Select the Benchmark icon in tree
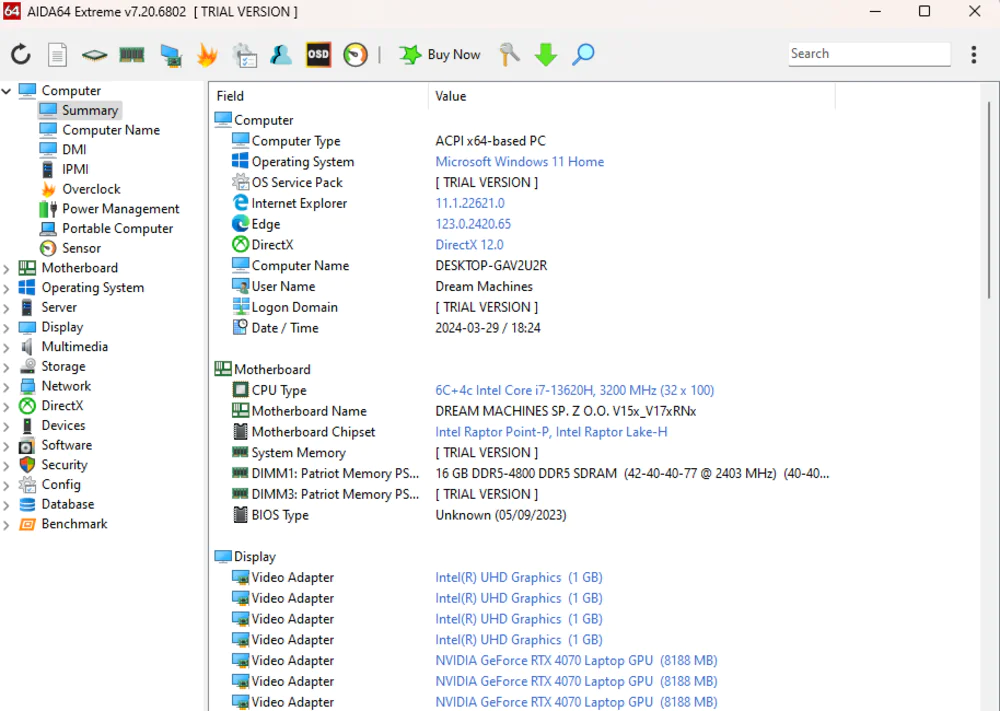 [27, 524]
